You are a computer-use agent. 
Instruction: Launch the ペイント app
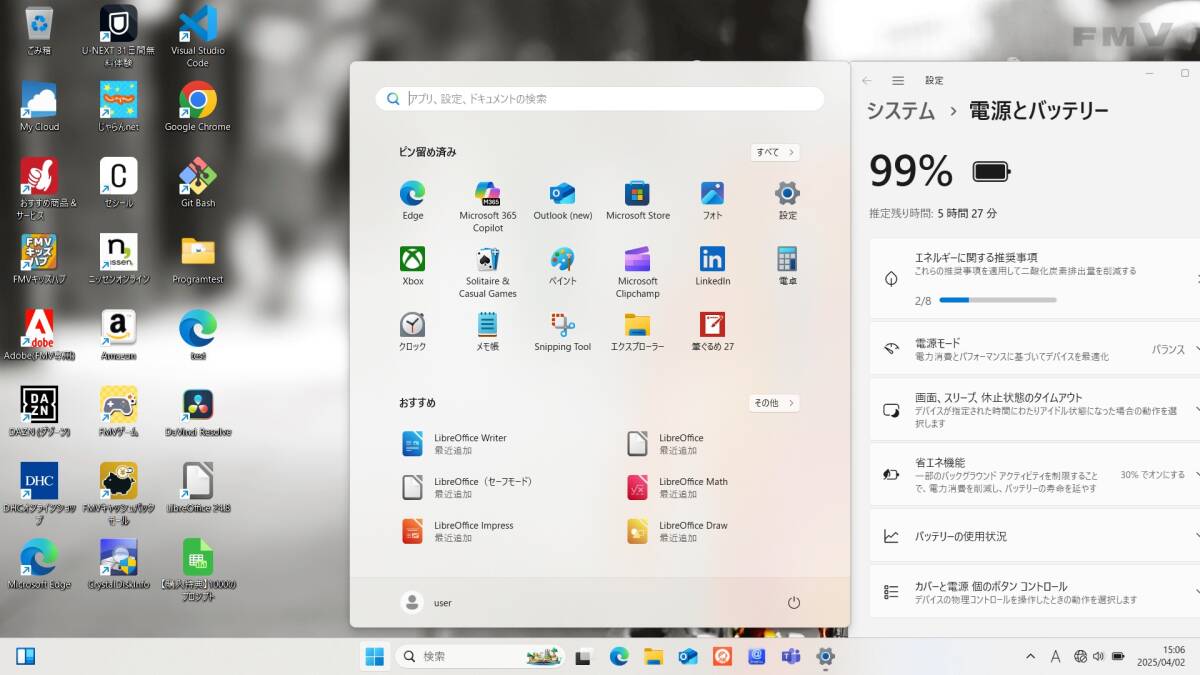[x=562, y=267]
